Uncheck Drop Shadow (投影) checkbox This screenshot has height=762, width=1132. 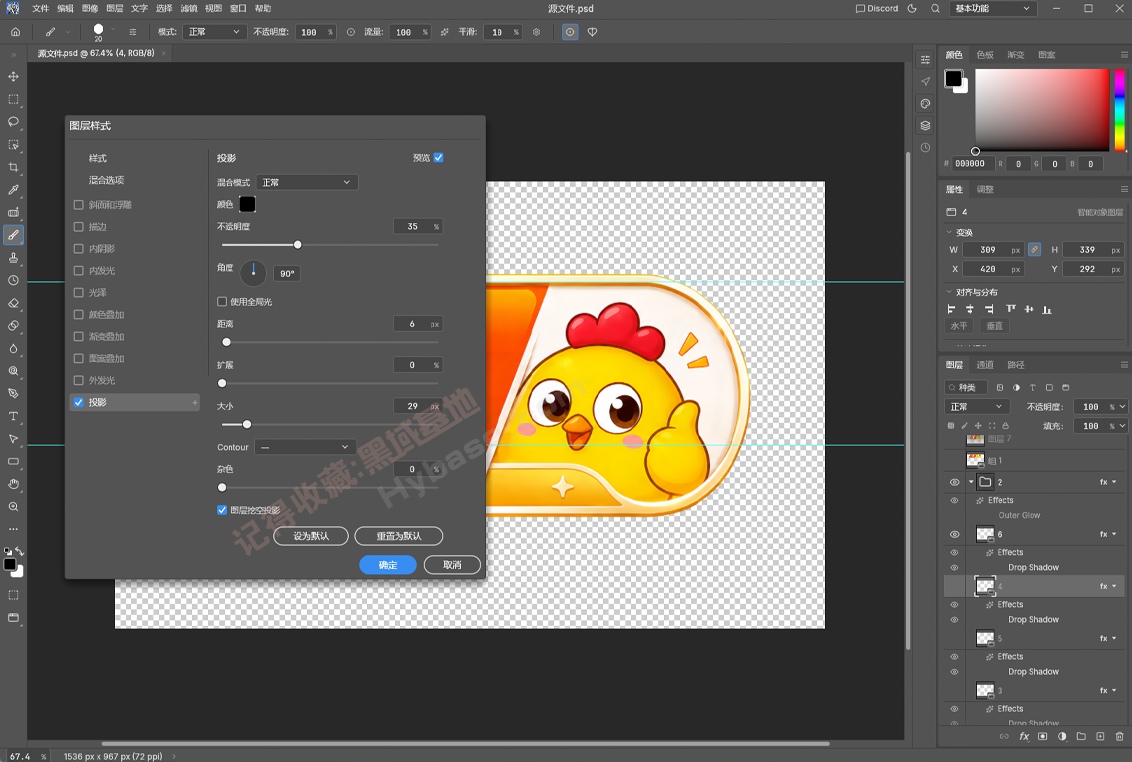[x=79, y=402]
